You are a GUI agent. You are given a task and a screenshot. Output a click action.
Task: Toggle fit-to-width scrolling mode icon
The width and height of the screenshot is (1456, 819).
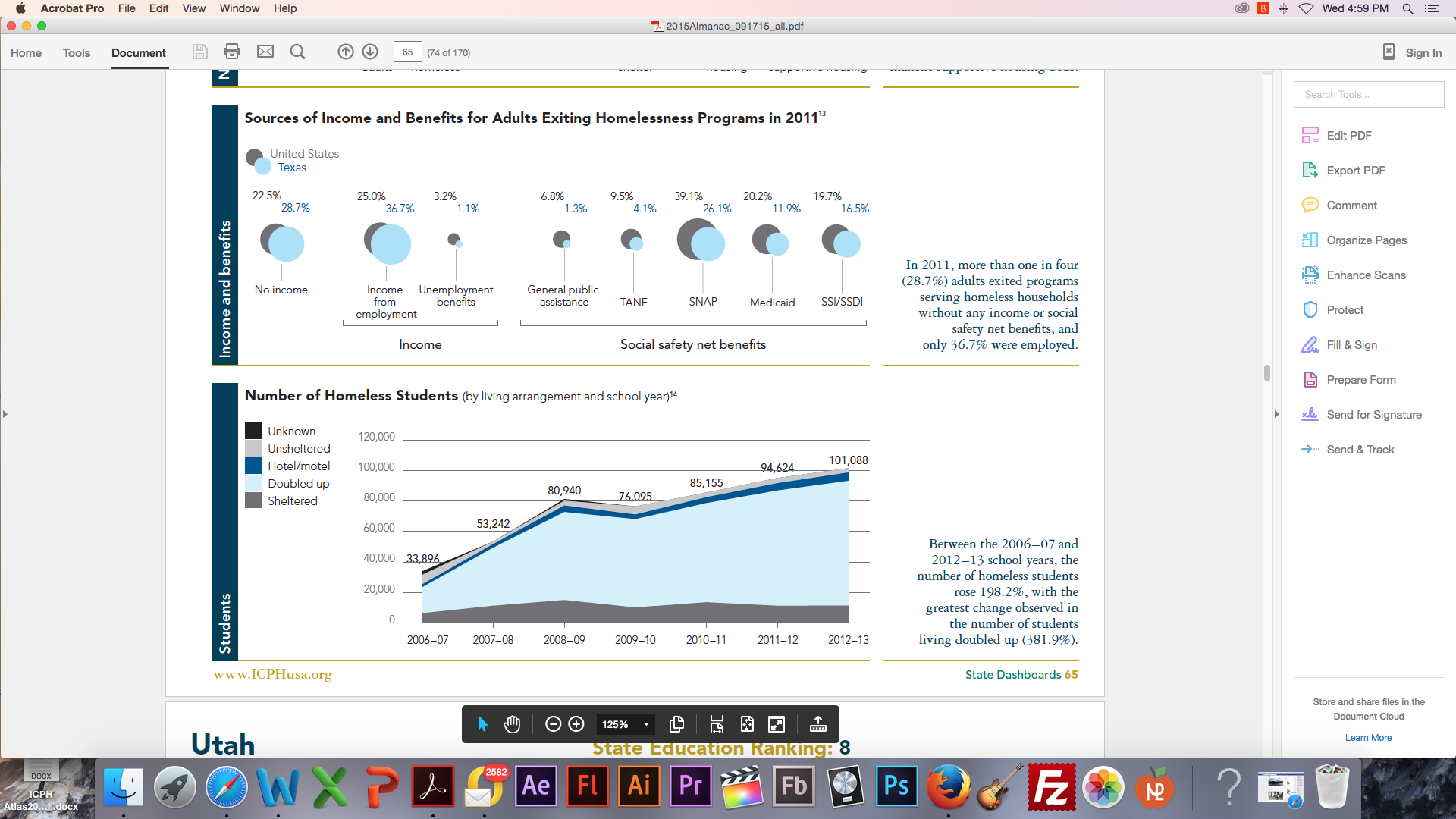[x=717, y=724]
